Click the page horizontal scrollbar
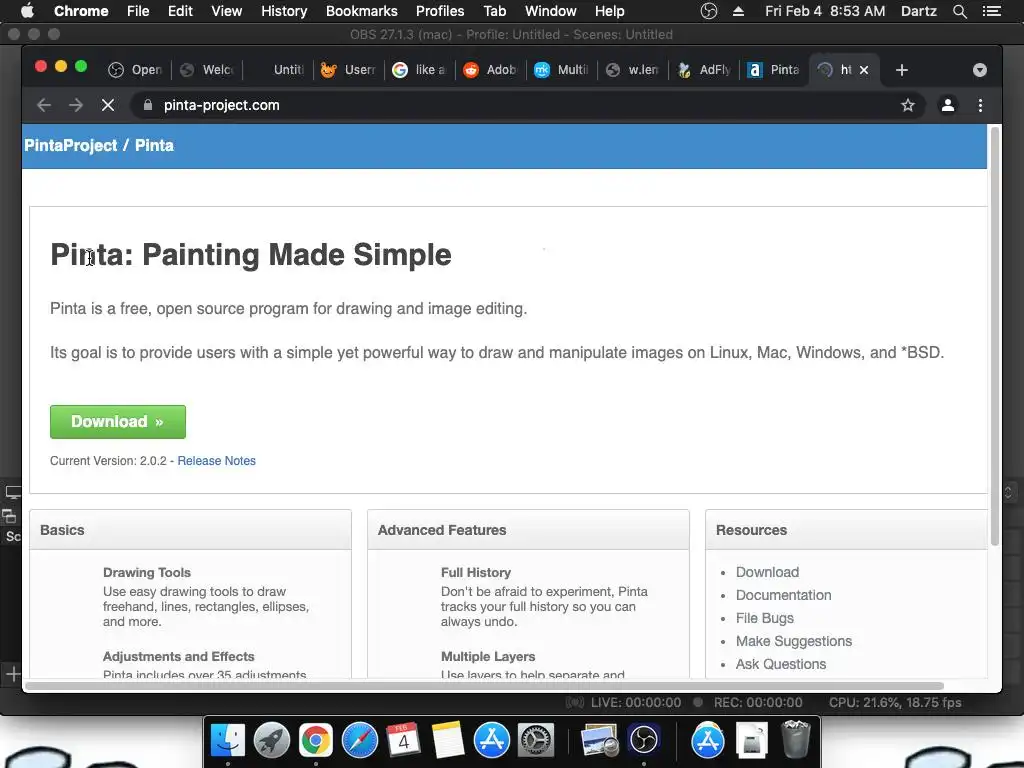1024x768 pixels. [485, 686]
